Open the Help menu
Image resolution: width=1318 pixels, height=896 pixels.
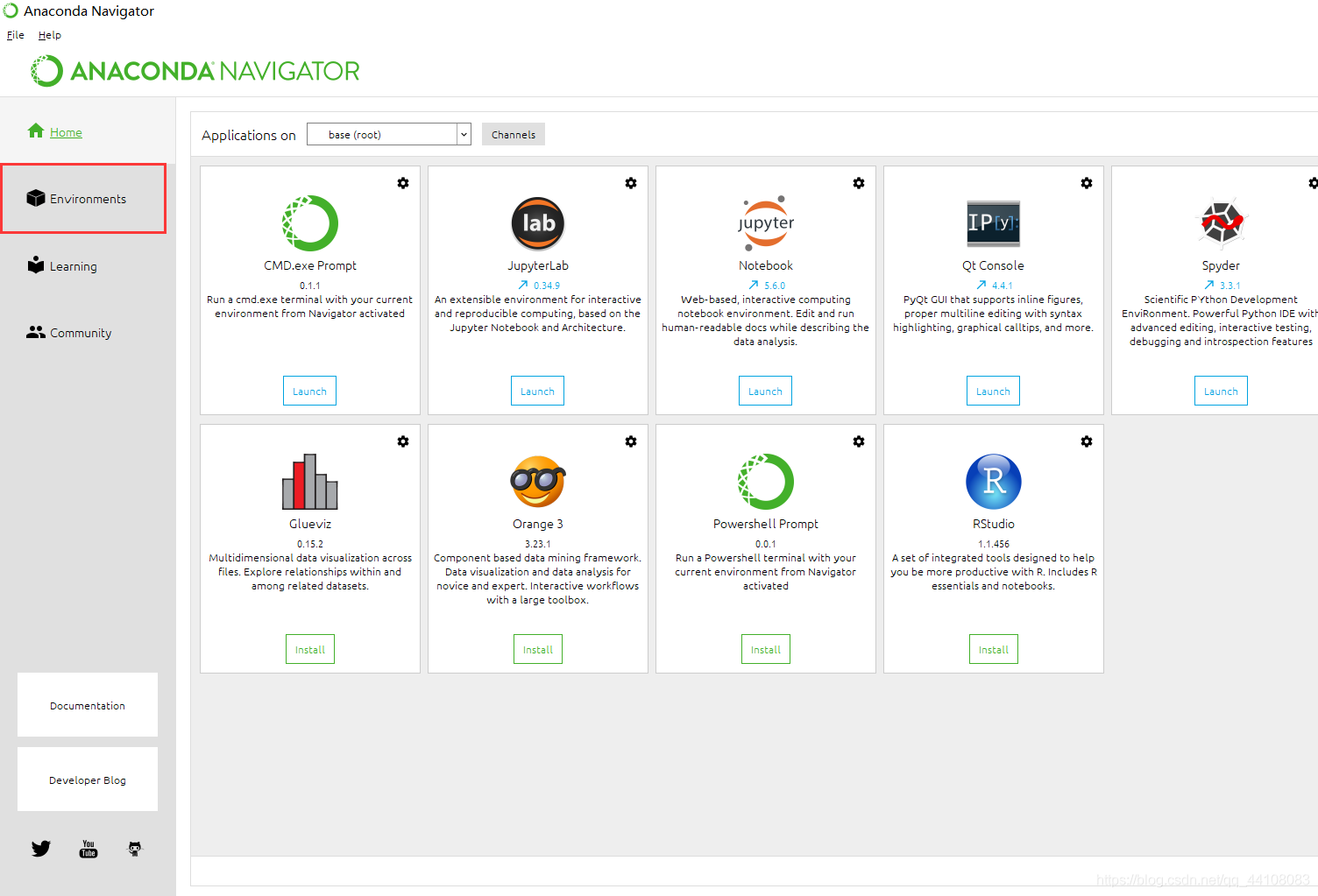50,35
